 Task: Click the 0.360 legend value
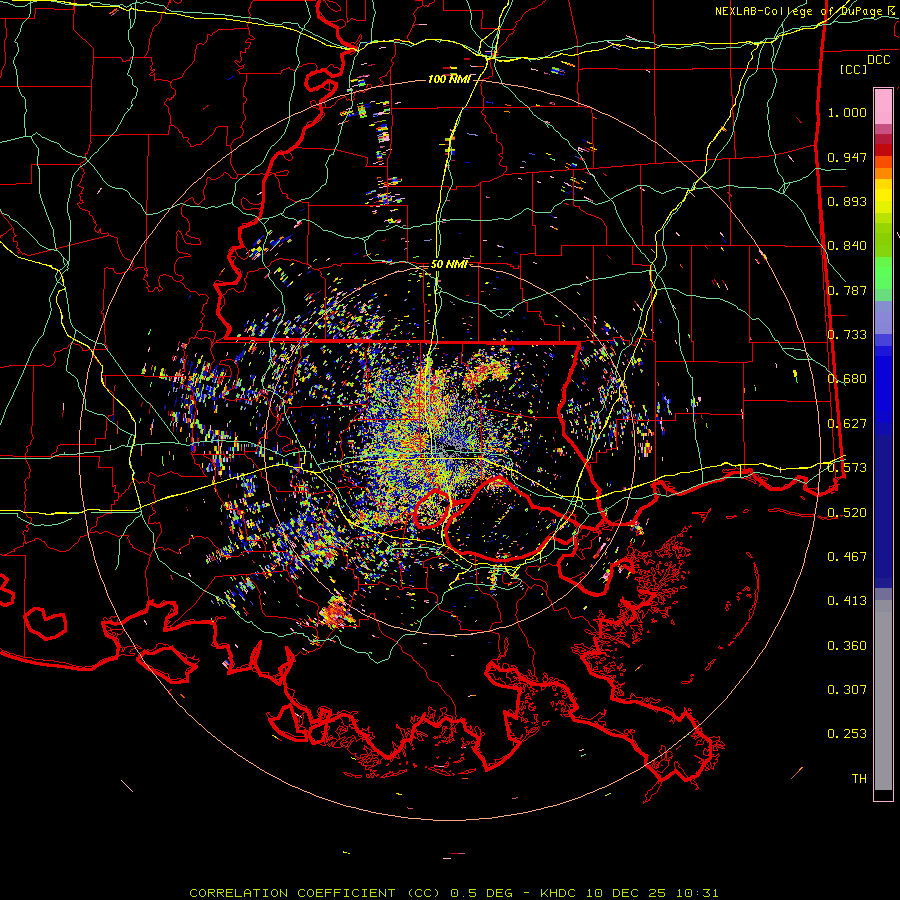(x=847, y=646)
